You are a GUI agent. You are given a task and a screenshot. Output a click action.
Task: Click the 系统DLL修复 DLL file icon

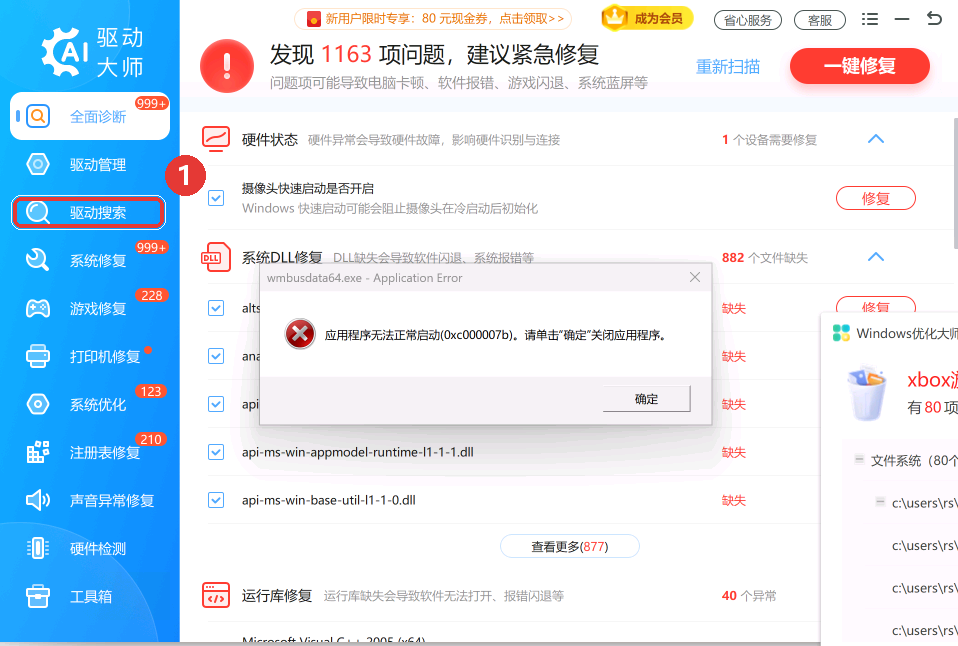[216, 257]
